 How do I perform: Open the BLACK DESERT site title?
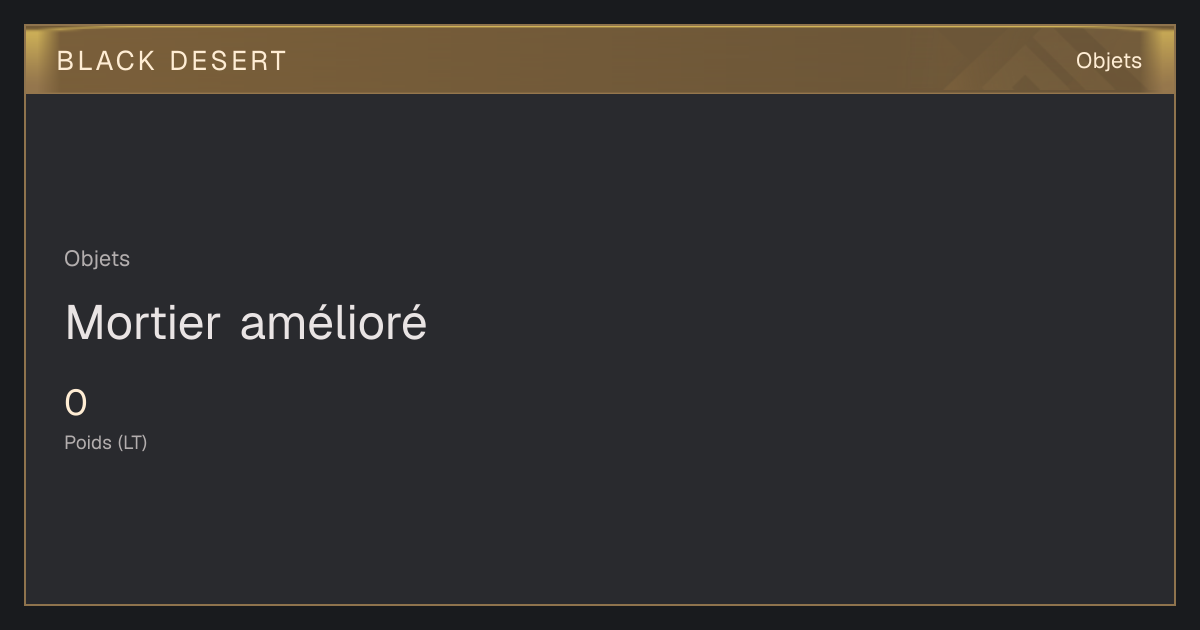(x=172, y=61)
